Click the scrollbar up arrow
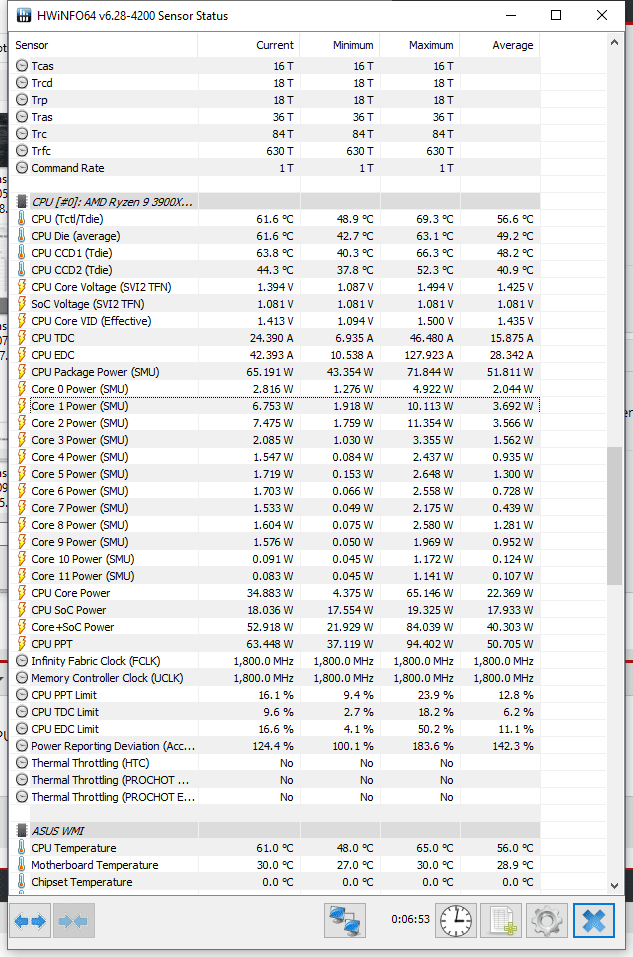Viewport: 633px width, 957px height. click(x=614, y=42)
